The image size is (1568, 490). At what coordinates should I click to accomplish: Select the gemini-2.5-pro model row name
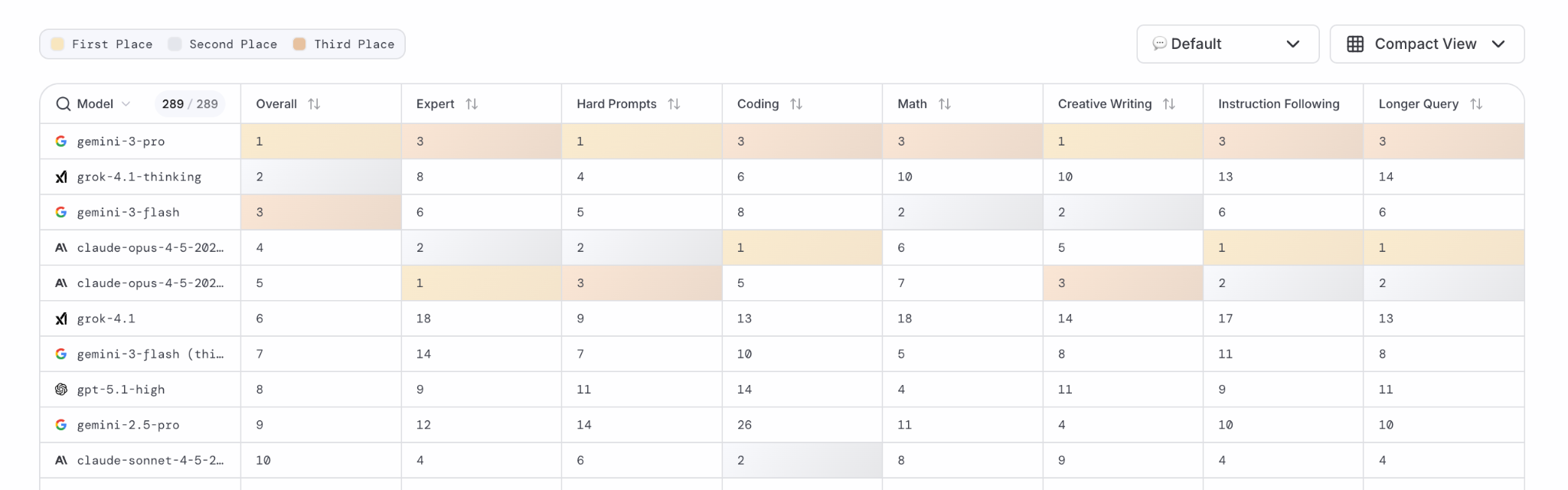[128, 425]
